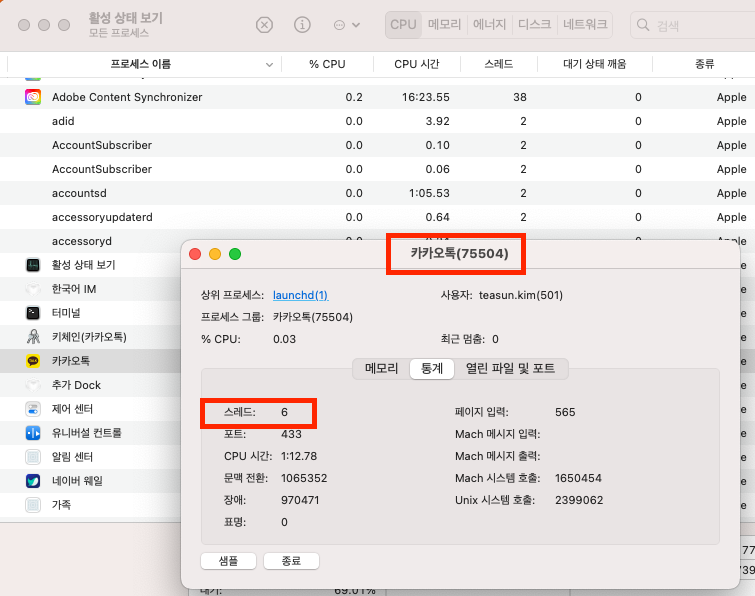The width and height of the screenshot is (755, 596).
Task: Switch to the 에너지 tab
Action: point(489,25)
